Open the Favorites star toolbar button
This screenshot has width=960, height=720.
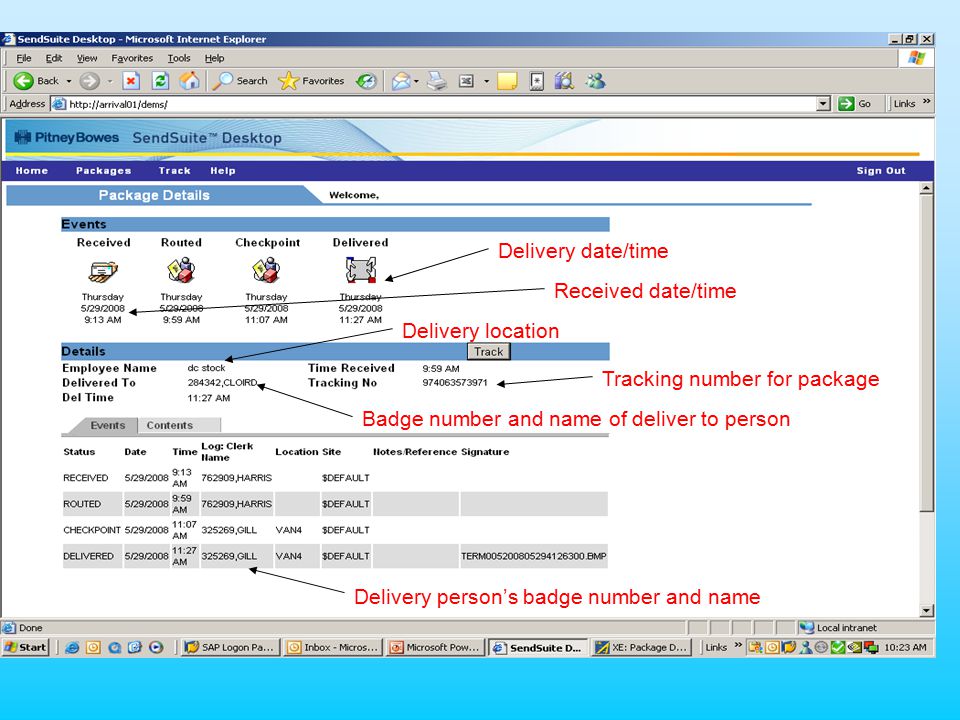coord(311,81)
